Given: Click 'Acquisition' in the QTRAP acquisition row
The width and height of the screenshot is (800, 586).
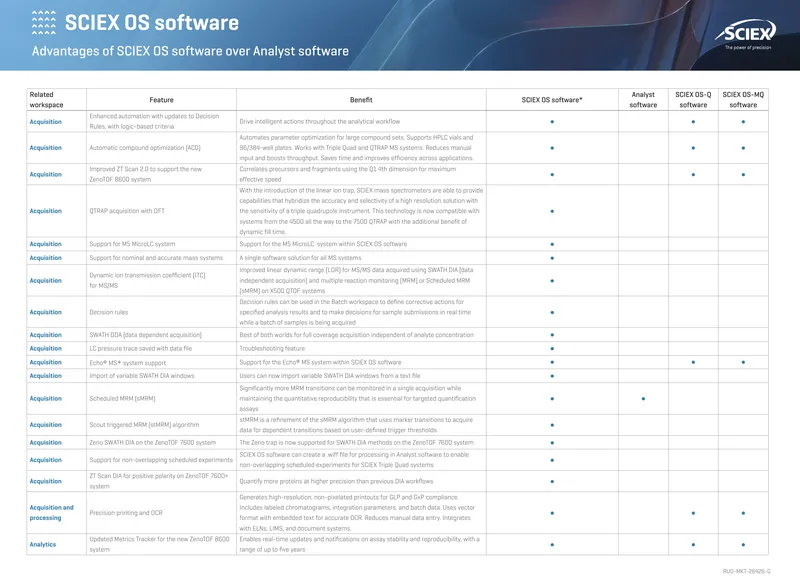Looking at the screenshot, I should point(45,211).
